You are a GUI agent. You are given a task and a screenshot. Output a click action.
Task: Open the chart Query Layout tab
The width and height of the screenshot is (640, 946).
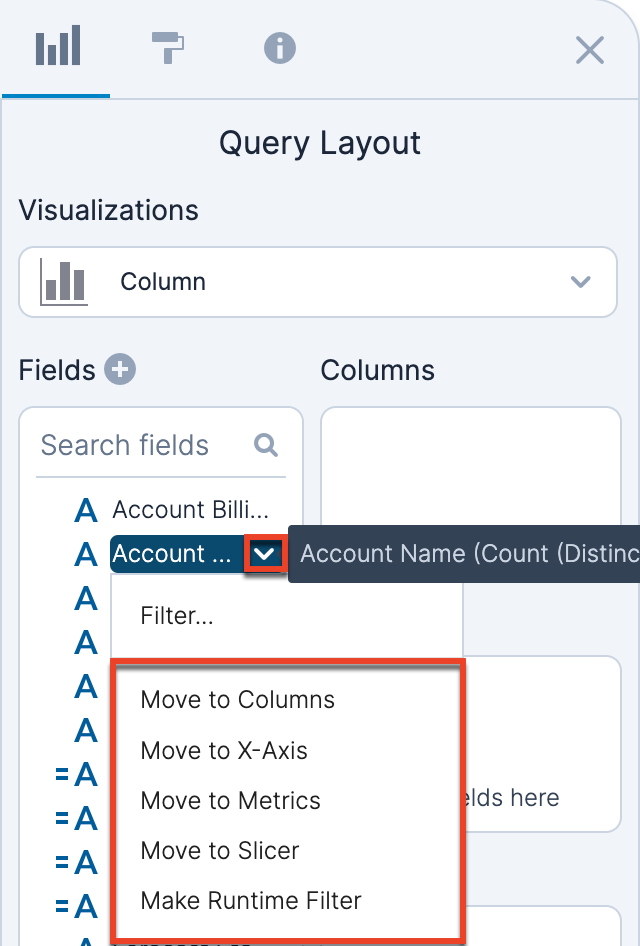coord(56,48)
